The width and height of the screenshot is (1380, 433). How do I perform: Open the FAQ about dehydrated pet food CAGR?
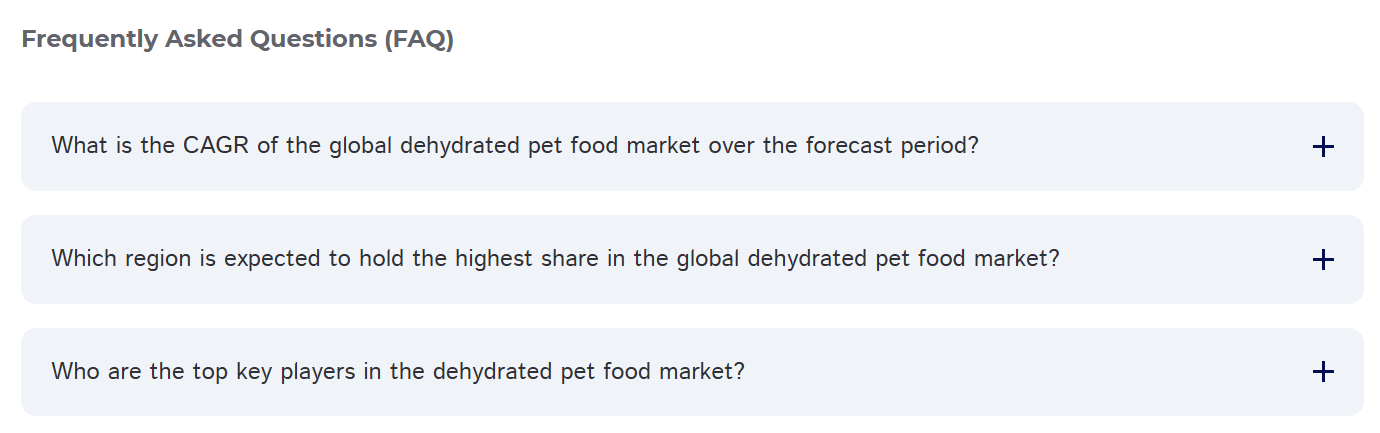point(514,146)
